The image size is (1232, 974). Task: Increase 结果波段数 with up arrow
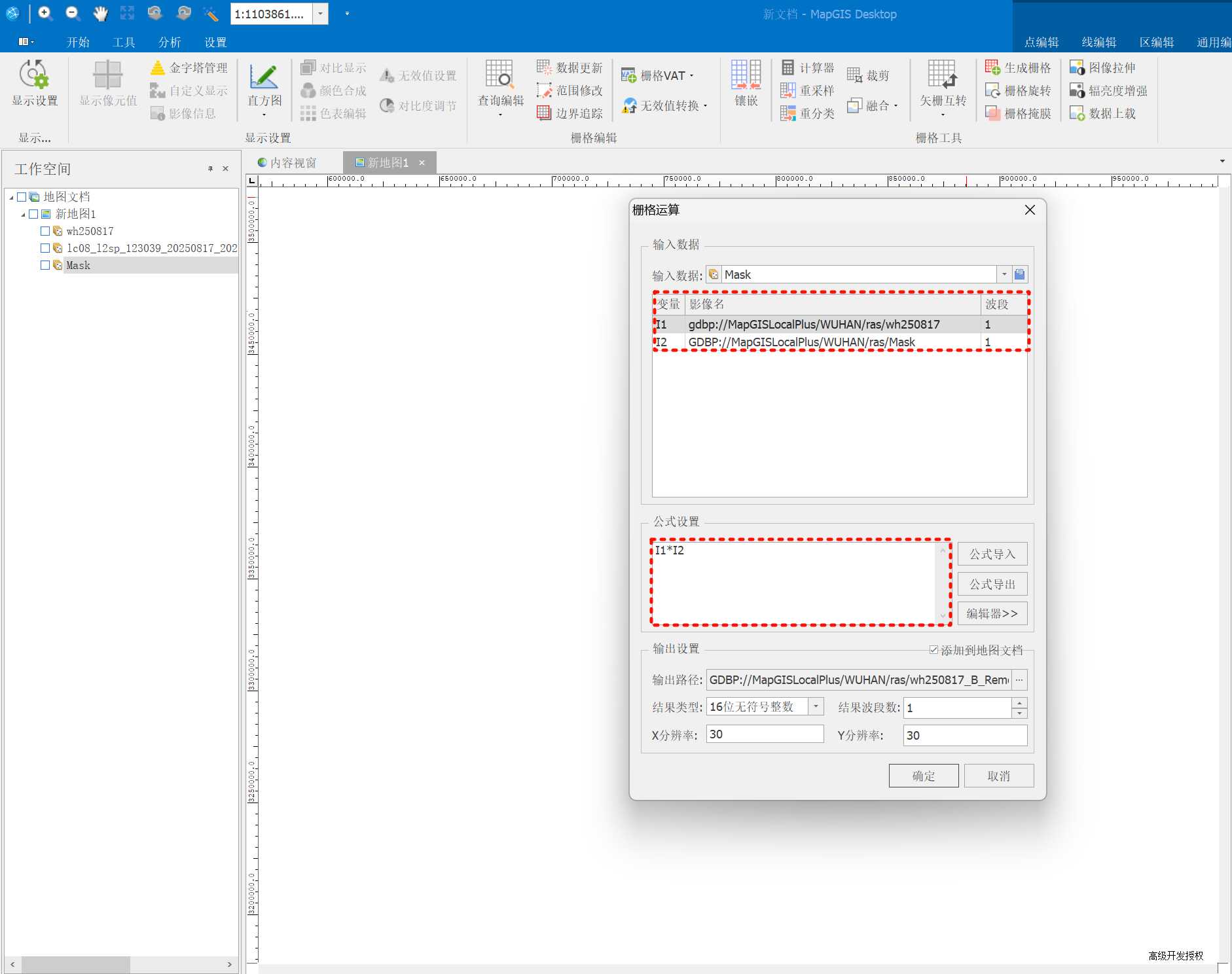[1019, 702]
